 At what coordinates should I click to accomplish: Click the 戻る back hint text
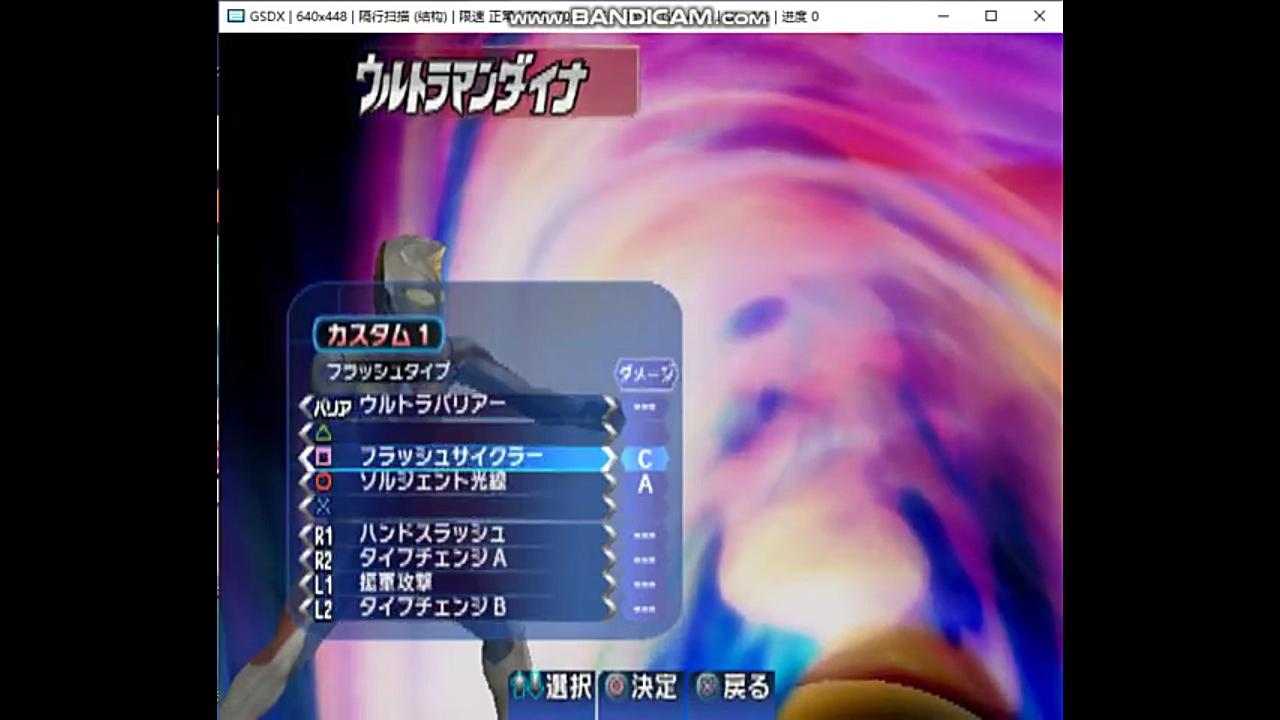click(746, 687)
